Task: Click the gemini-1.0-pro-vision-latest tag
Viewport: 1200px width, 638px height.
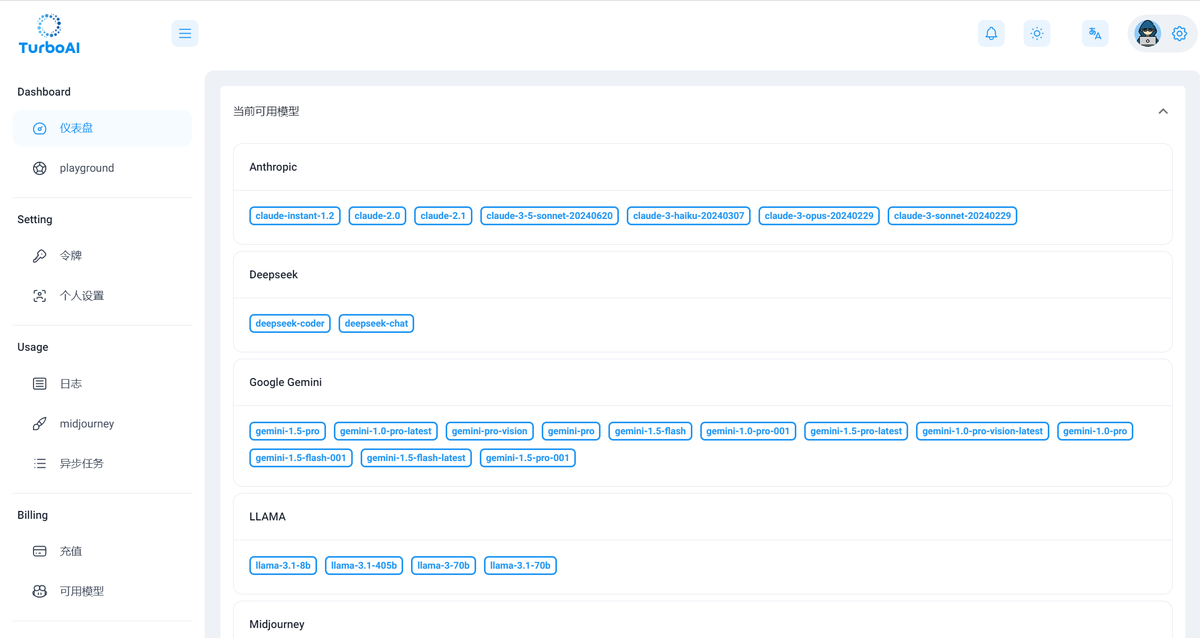Action: (x=983, y=432)
